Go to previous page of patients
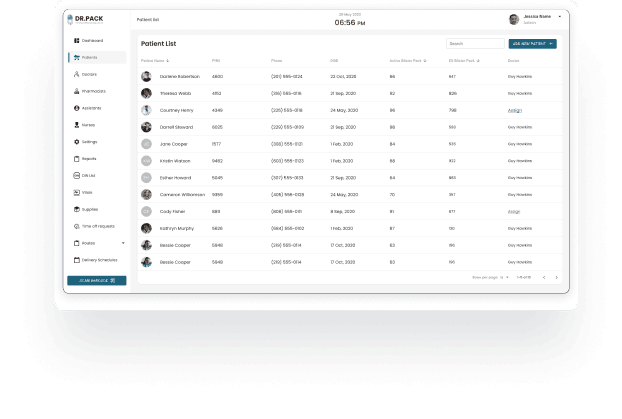 [x=544, y=277]
